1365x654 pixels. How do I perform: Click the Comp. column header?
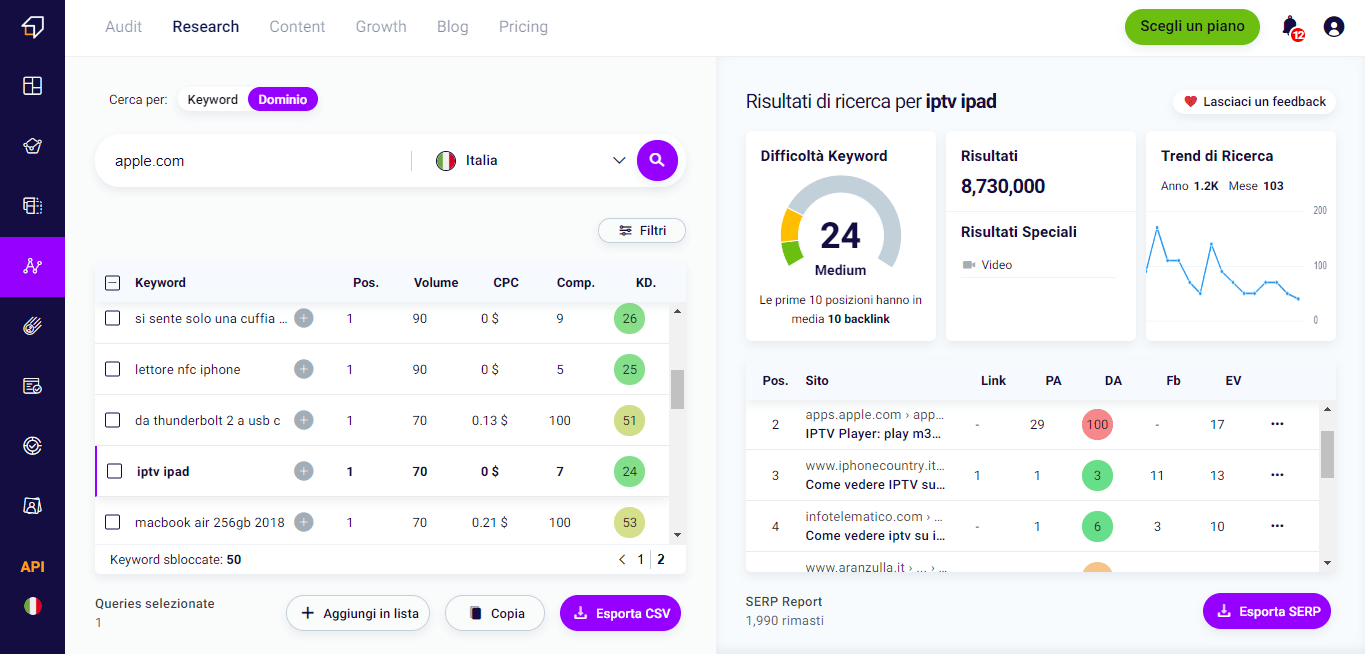tap(576, 283)
